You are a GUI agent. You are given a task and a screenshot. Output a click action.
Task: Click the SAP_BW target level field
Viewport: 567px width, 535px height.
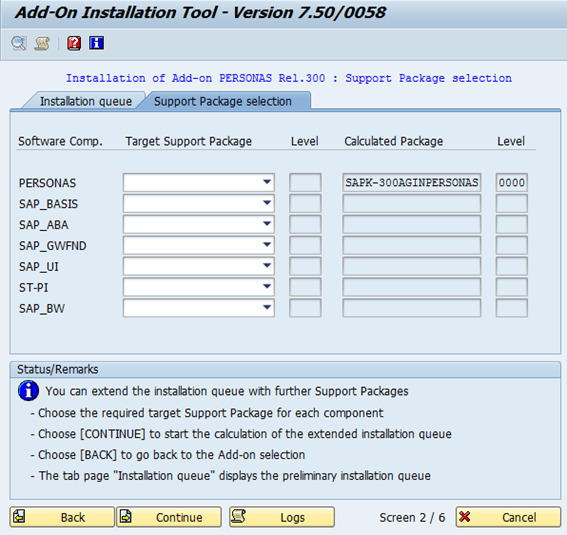pos(305,308)
